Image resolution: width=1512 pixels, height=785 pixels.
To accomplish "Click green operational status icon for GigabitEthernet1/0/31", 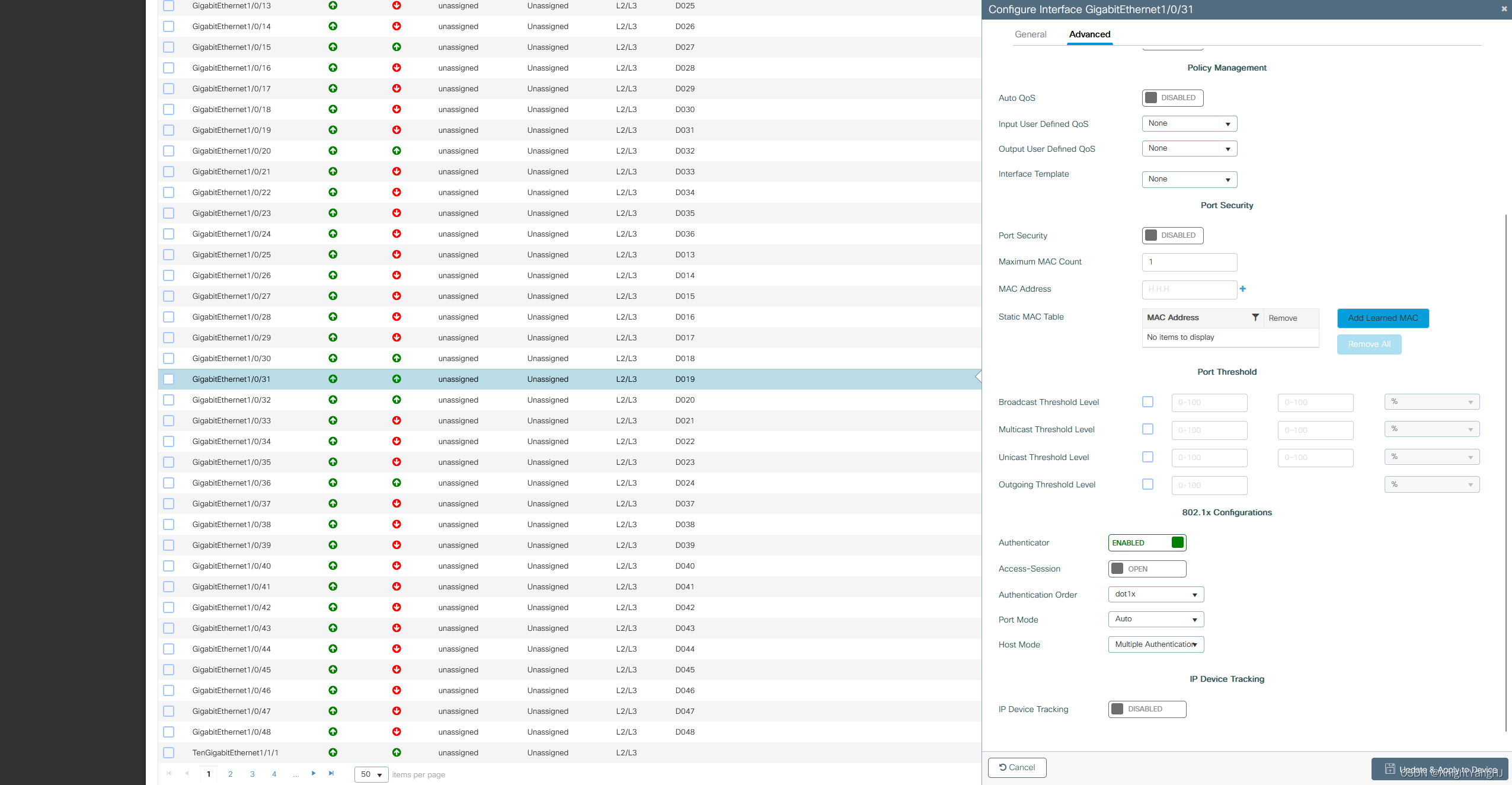I will click(397, 379).
